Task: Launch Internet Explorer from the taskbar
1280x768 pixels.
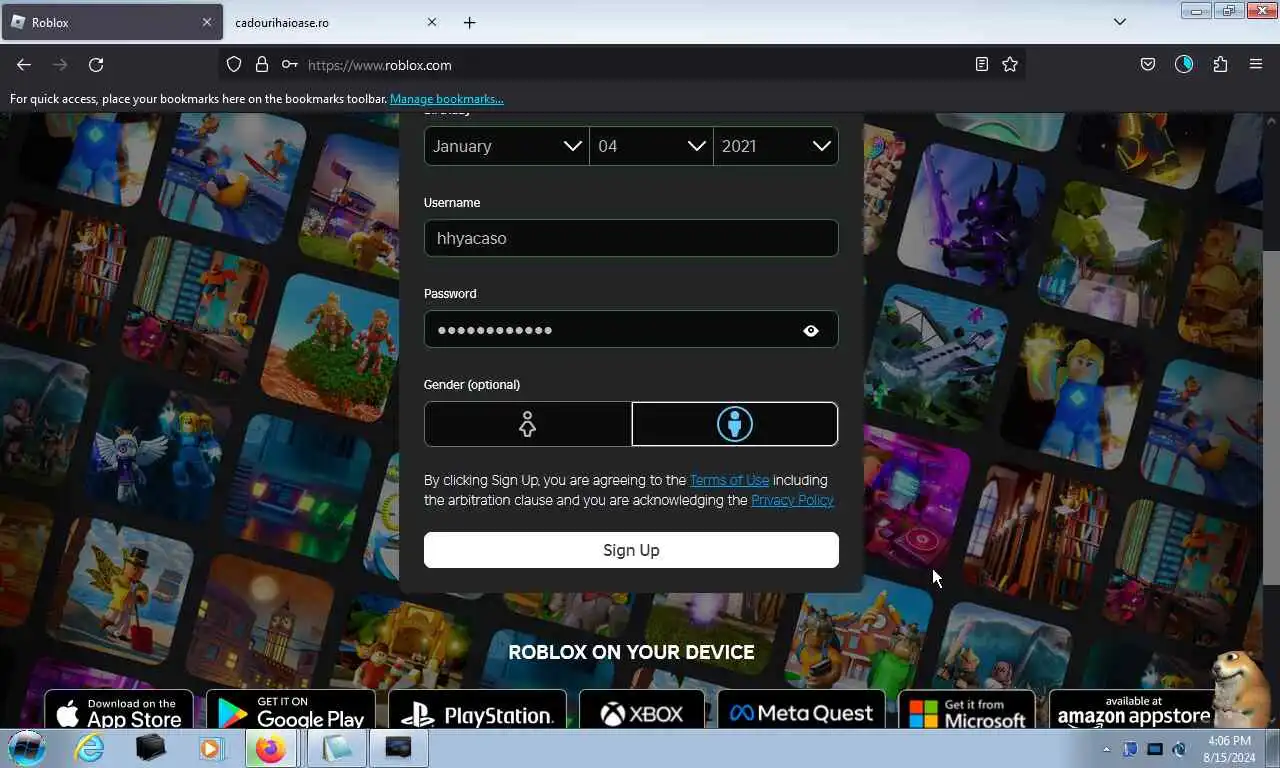Action: [89, 748]
